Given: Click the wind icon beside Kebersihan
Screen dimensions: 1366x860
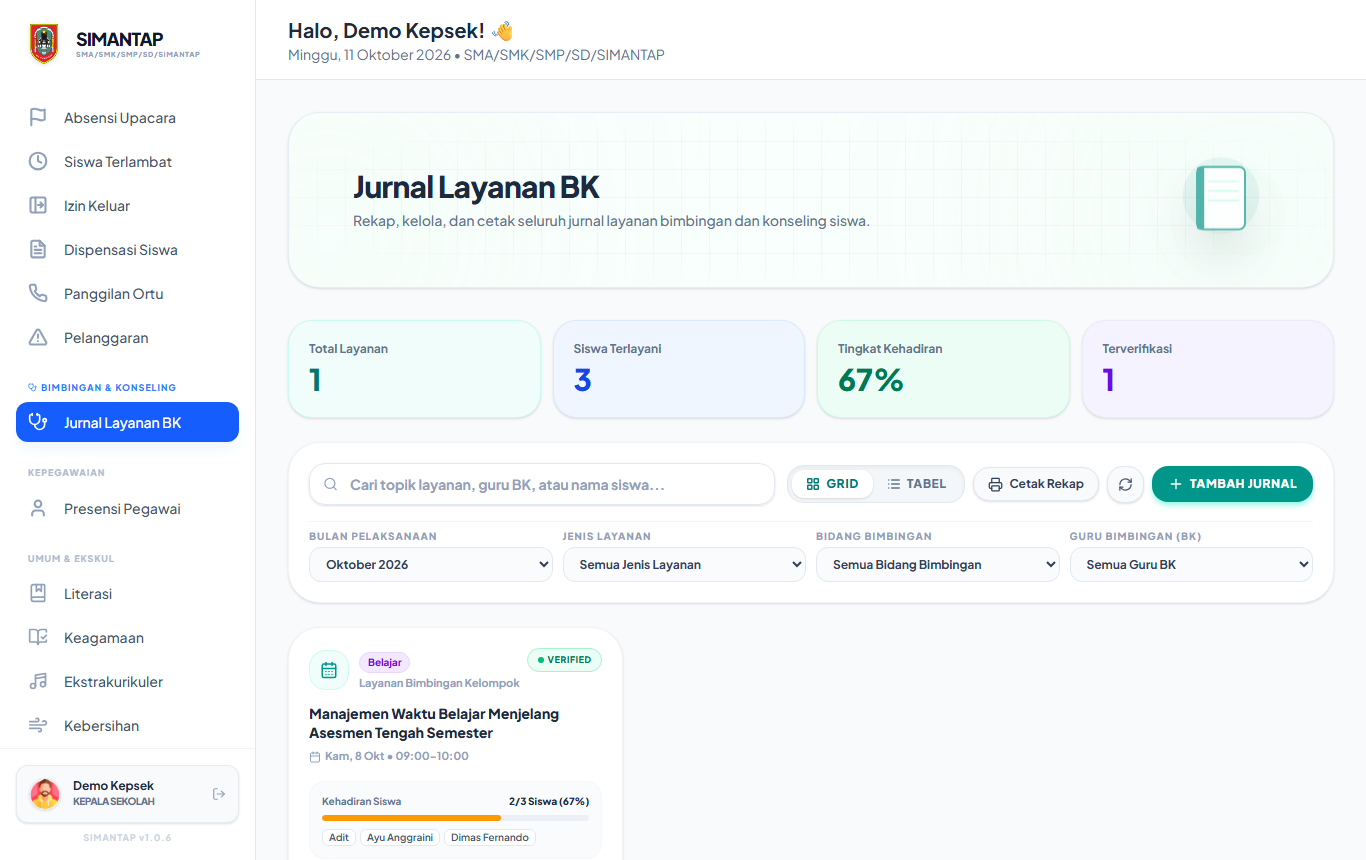Looking at the screenshot, I should (38, 726).
